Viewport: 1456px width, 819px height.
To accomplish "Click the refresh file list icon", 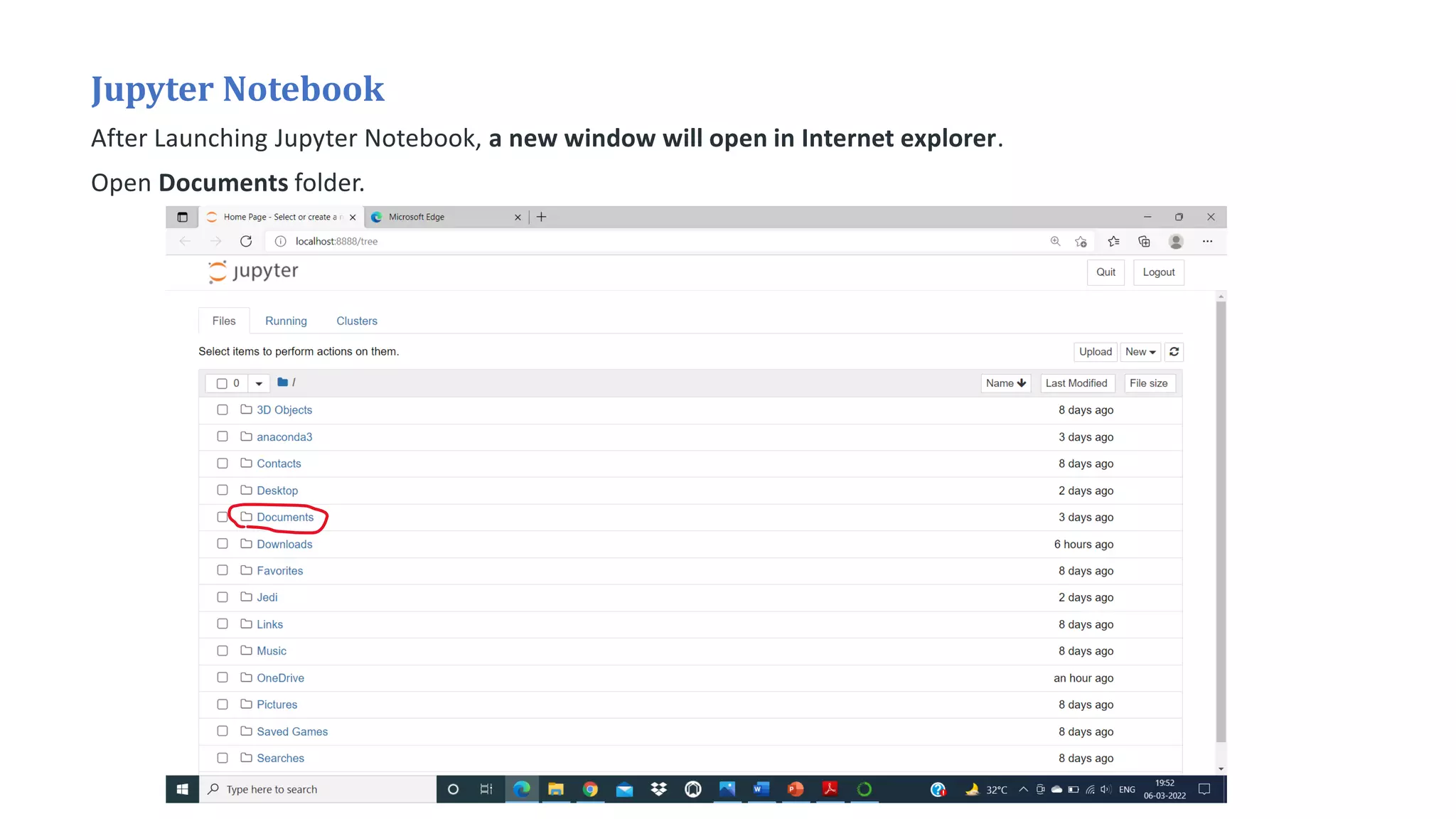I will click(1174, 352).
